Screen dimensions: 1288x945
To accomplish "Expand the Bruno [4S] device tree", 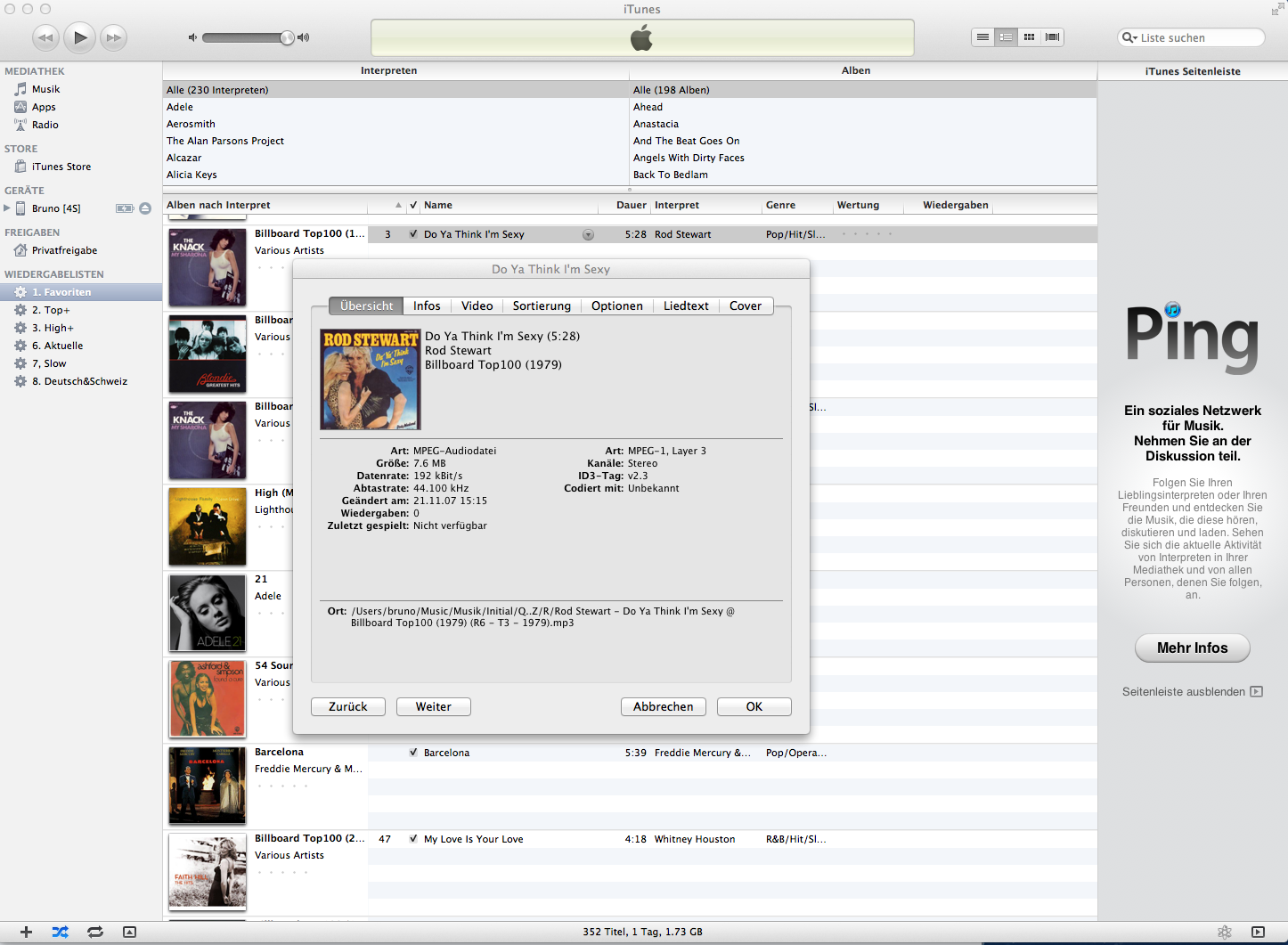I will pyautogui.click(x=8, y=208).
